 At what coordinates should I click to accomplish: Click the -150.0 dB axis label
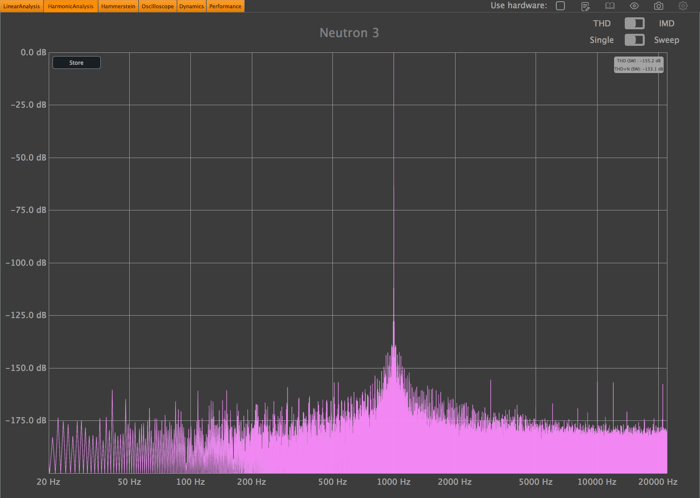(26, 368)
